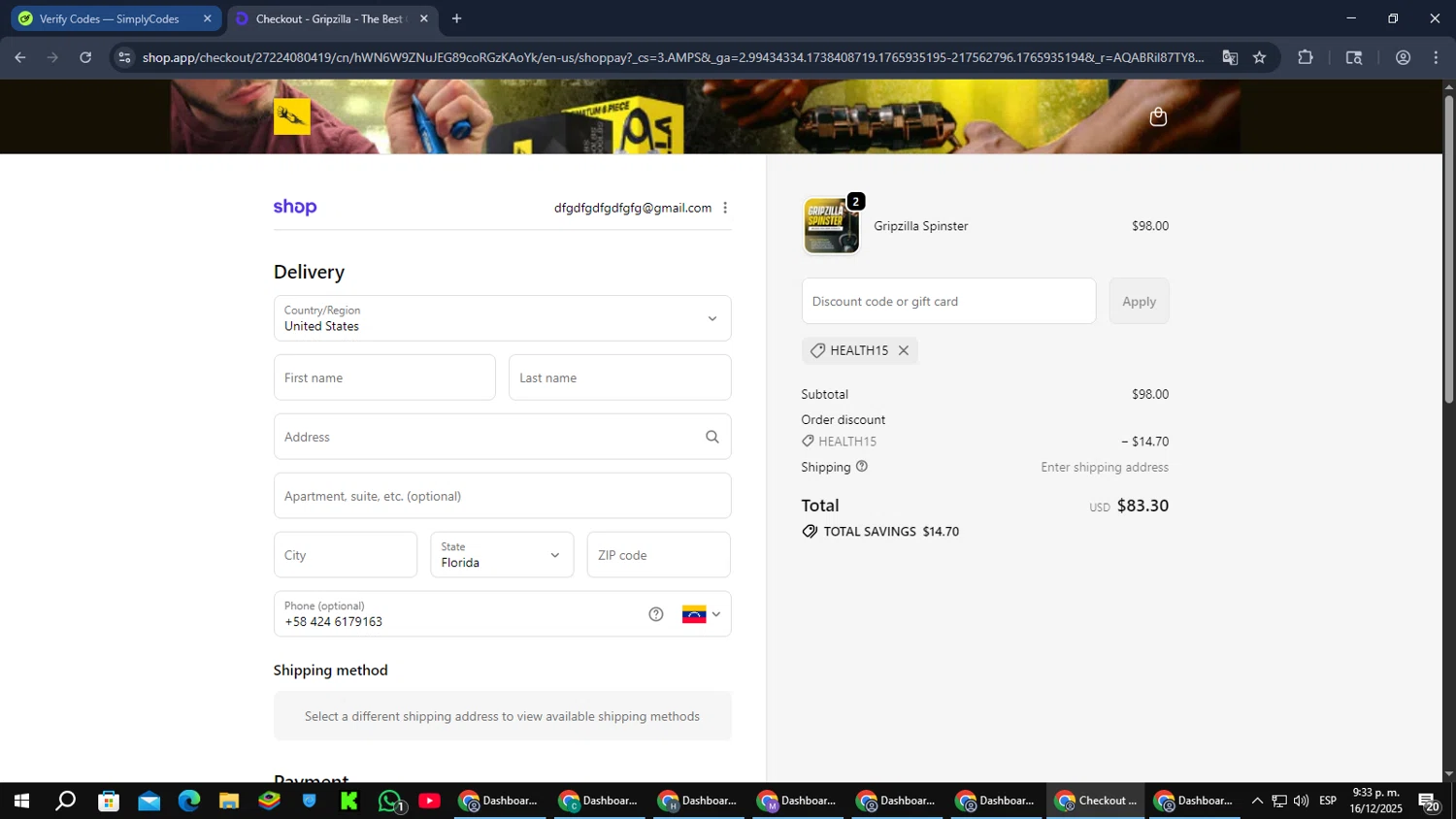The height and width of the screenshot is (819, 1456).
Task: Click the Translate page icon
Action: pyautogui.click(x=1230, y=57)
